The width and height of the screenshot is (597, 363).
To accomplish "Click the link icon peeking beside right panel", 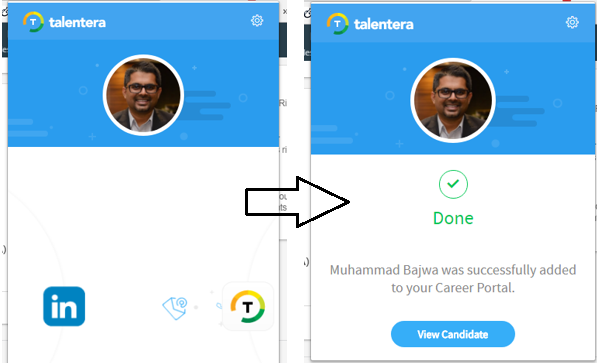I will (x=307, y=13).
